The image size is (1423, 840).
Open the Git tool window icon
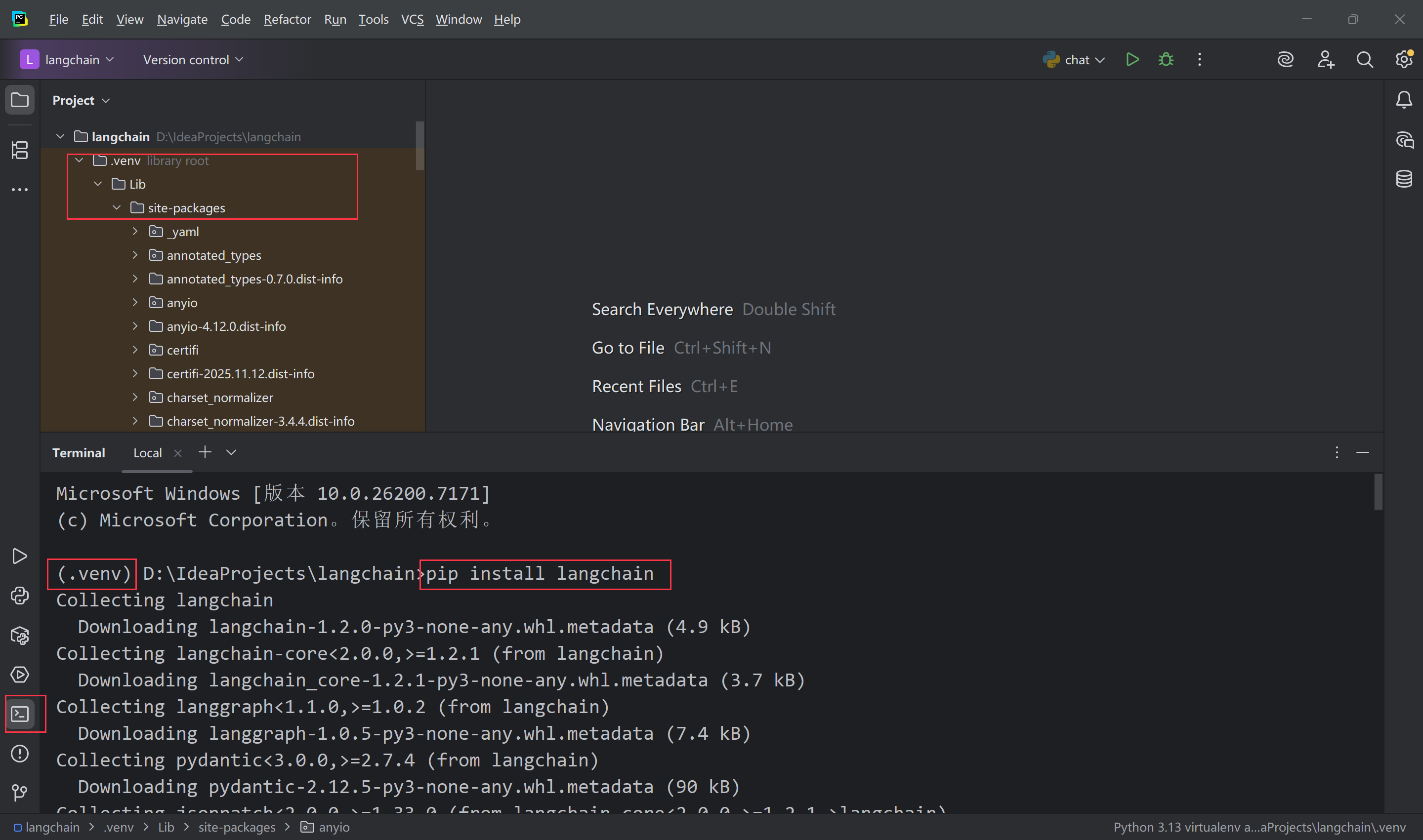[20, 792]
